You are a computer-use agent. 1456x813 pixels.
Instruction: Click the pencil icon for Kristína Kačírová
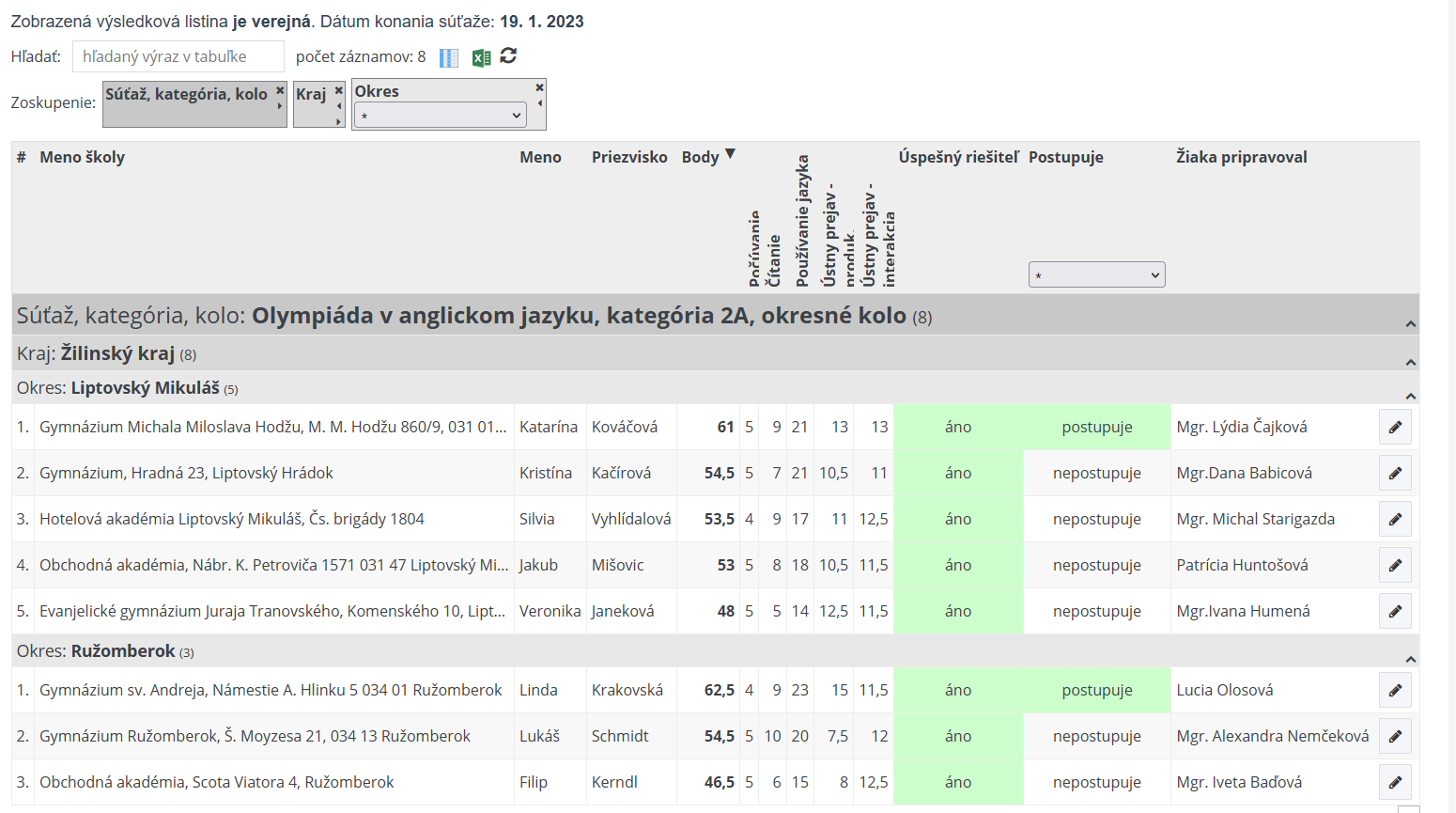tap(1395, 473)
